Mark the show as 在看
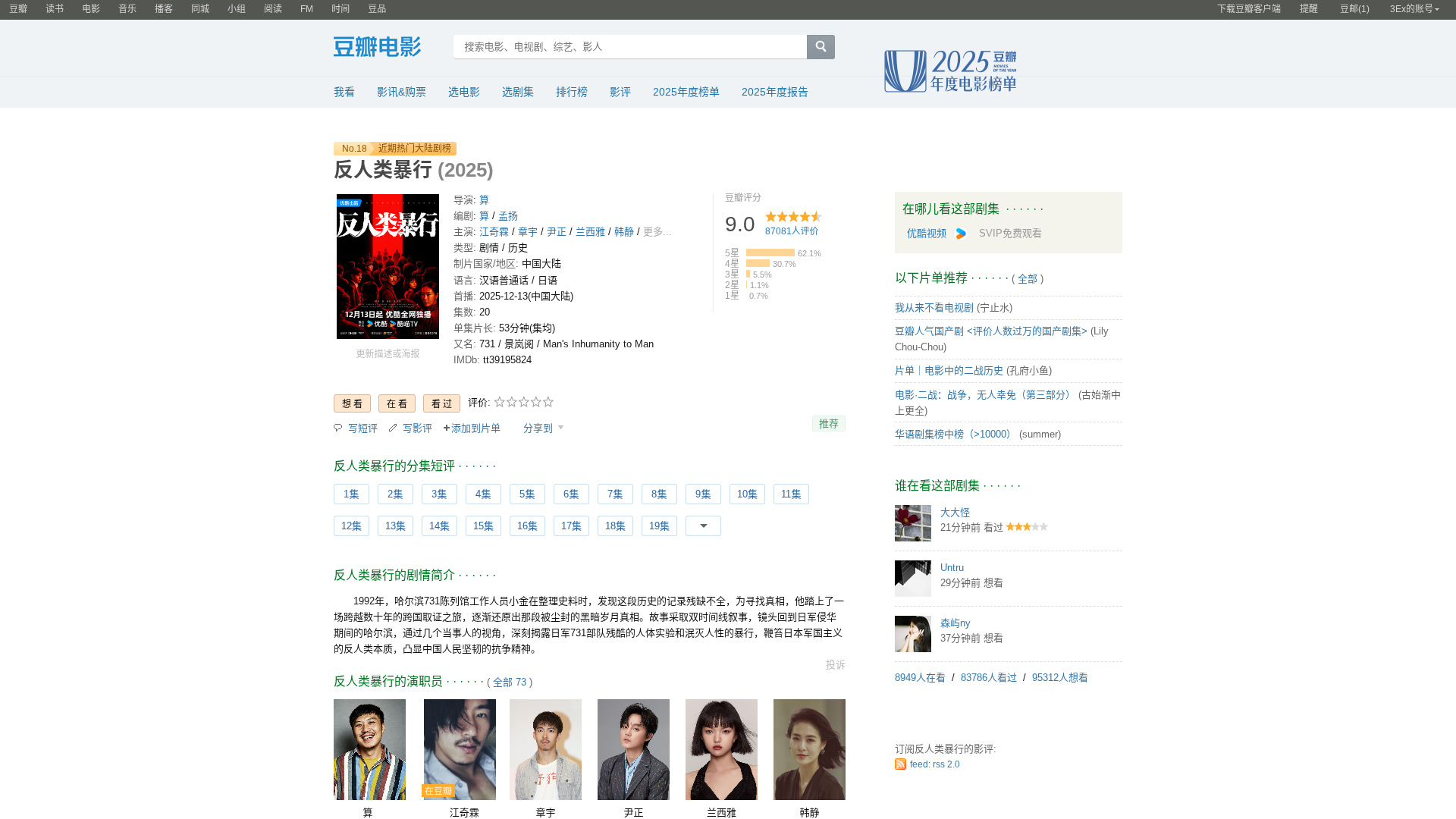This screenshot has width=1456, height=819. click(397, 403)
